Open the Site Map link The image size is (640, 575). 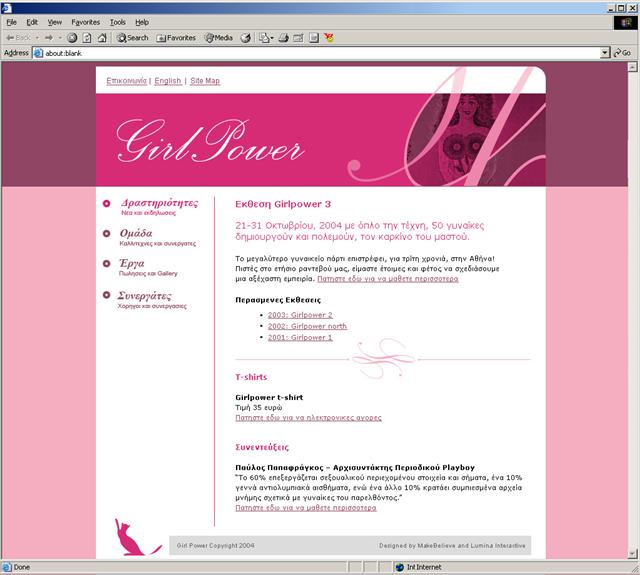click(205, 81)
